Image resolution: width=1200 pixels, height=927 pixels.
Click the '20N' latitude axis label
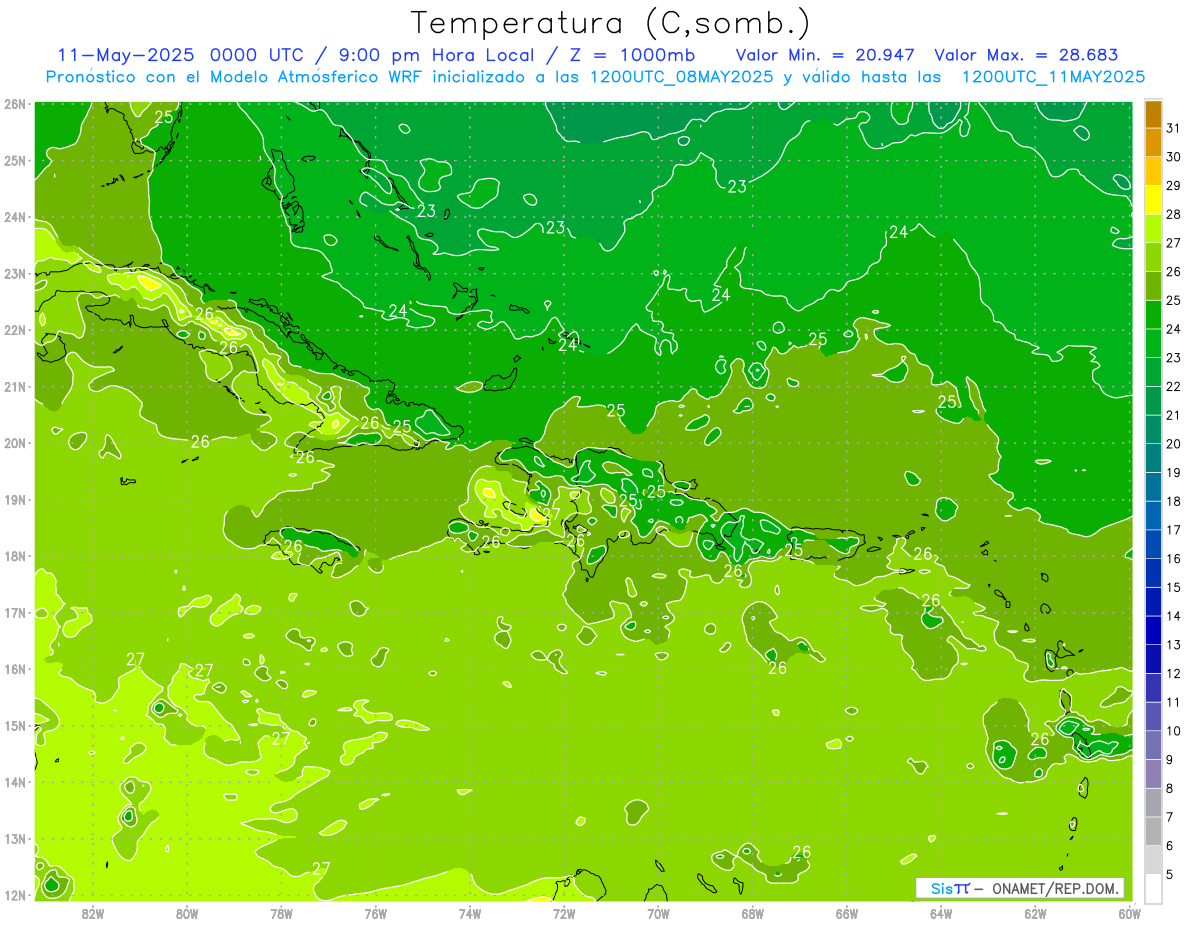click(16, 443)
